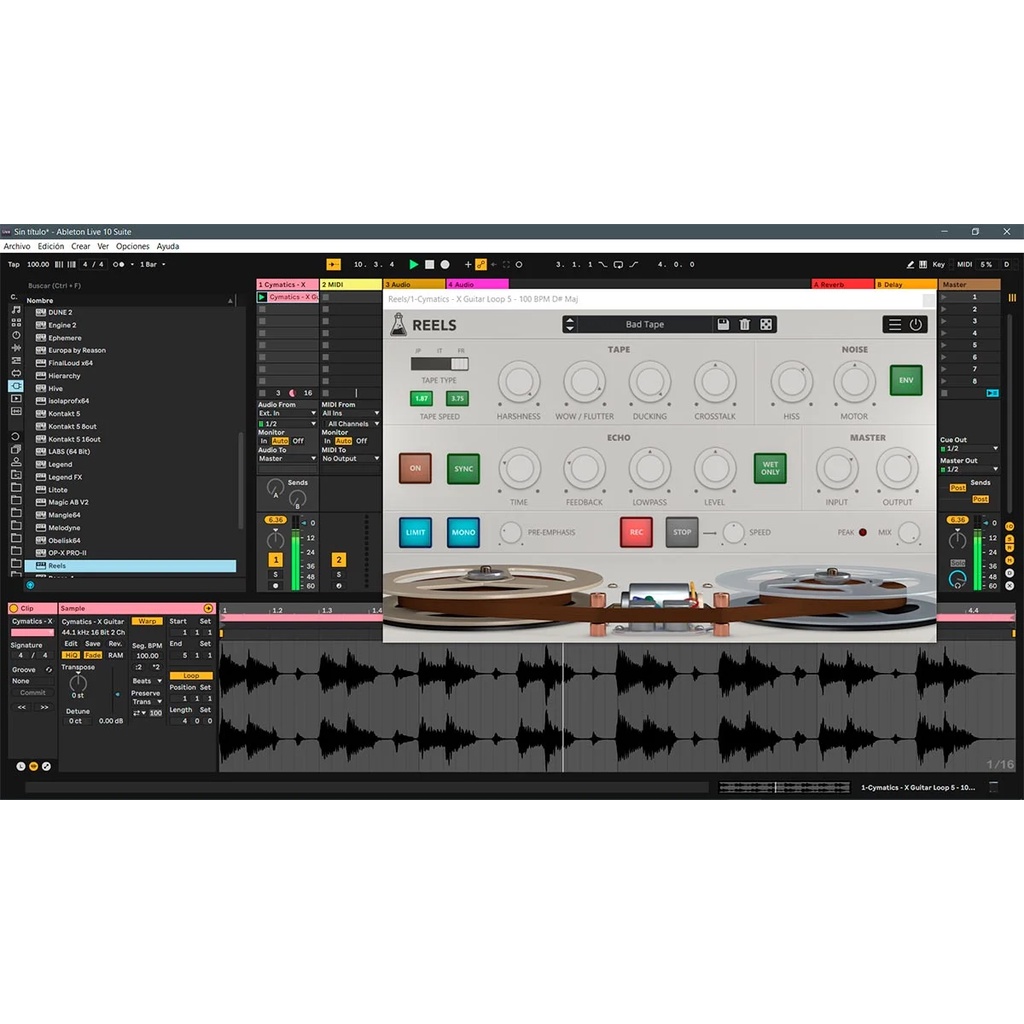This screenshot has height=1024, width=1024.
Task: Click the Transpose knob in Sample panel
Action: 78,683
